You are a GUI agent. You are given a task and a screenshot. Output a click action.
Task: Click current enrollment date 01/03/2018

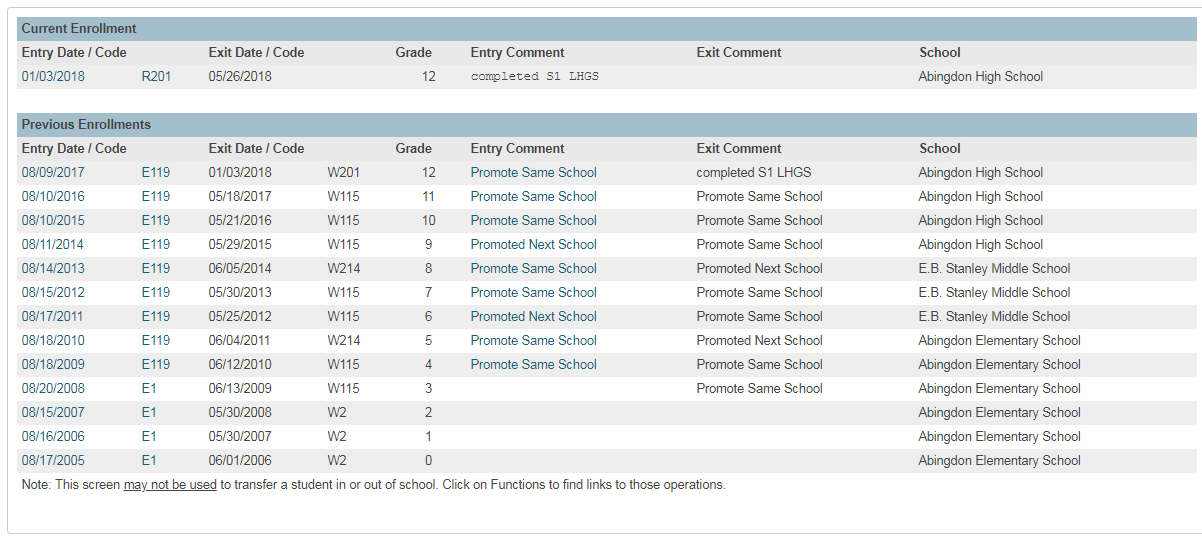coord(53,76)
